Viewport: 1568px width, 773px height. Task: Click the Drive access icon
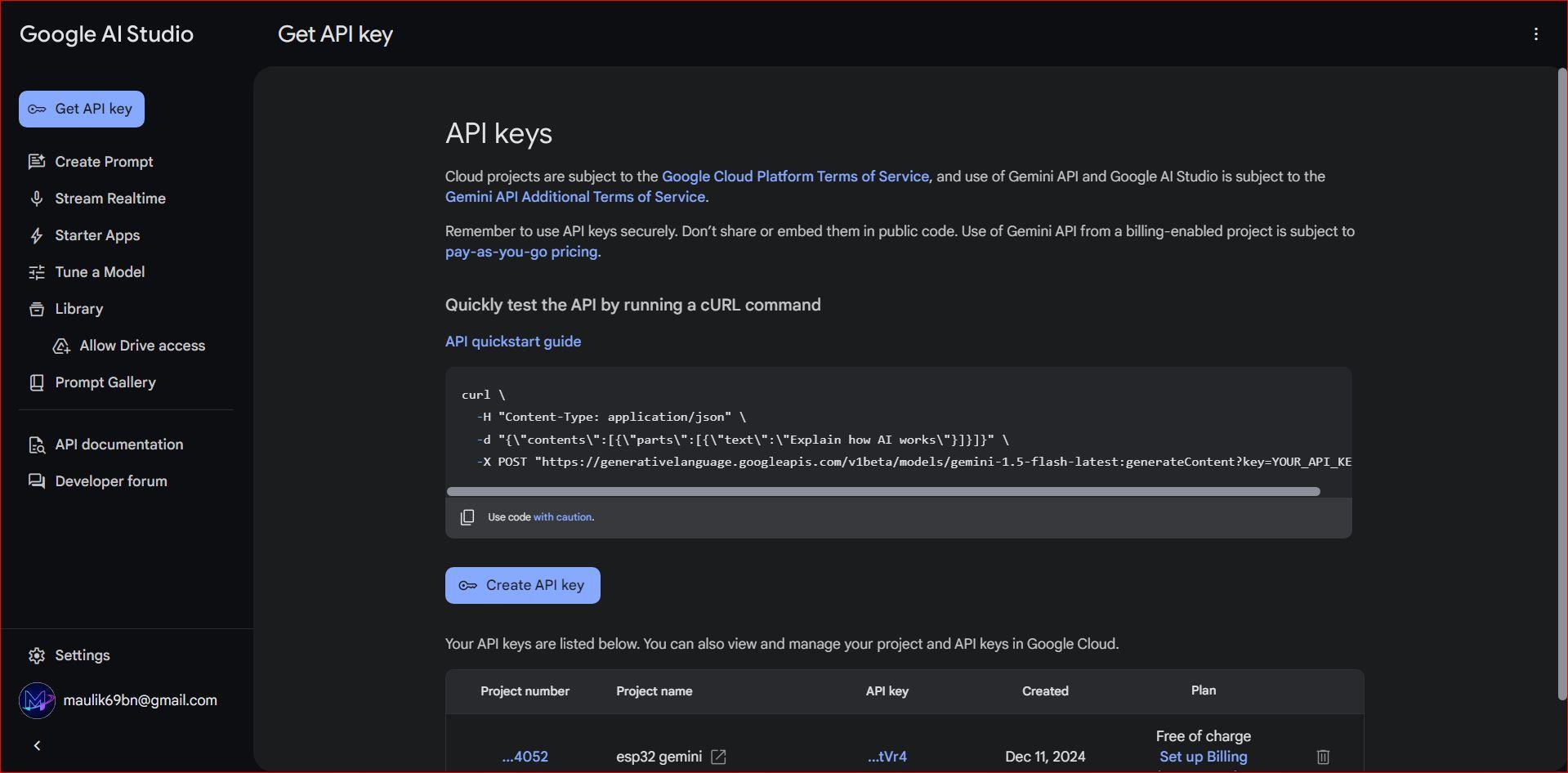point(61,346)
